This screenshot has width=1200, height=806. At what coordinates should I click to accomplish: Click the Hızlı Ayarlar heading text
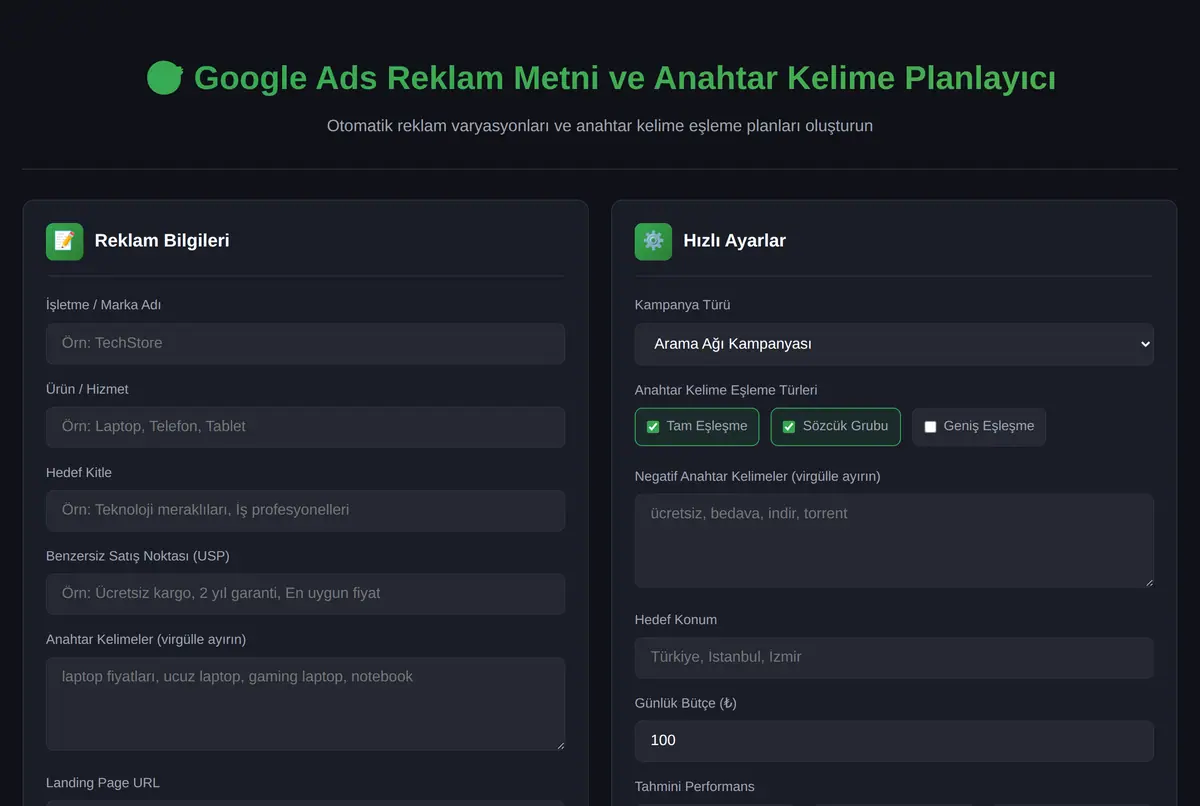[734, 241]
